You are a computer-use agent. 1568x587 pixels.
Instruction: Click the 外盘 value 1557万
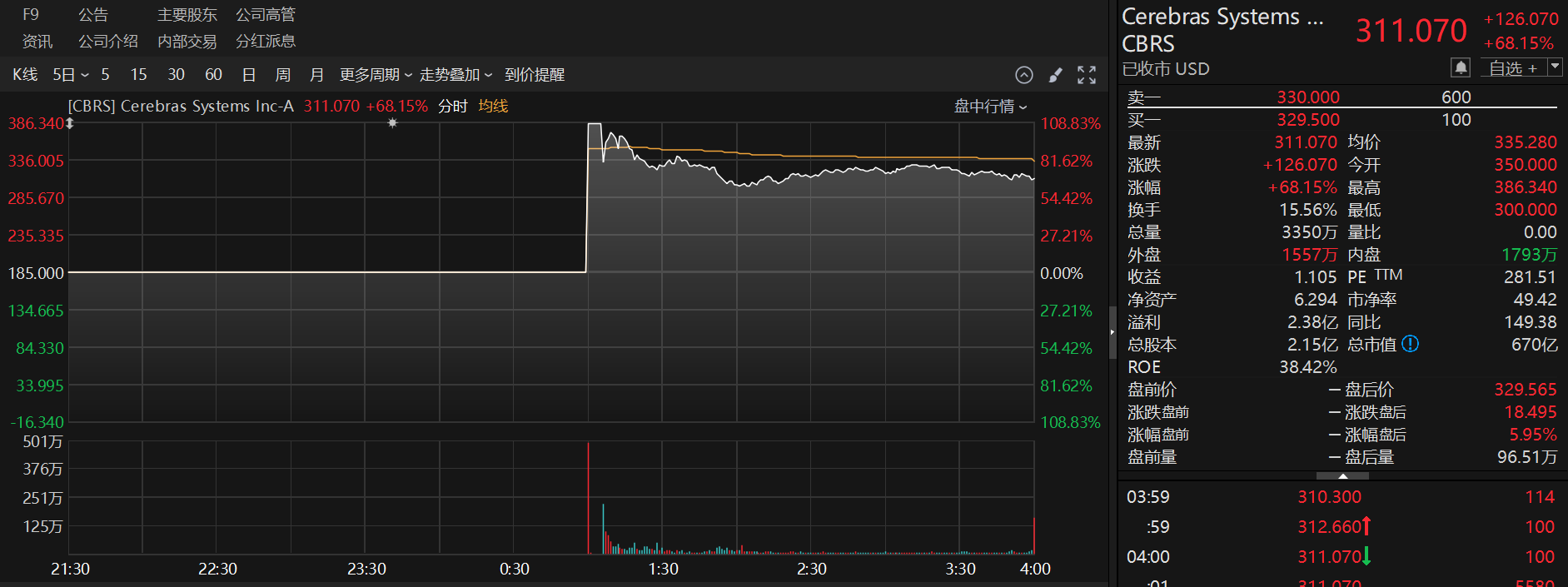click(x=1309, y=255)
